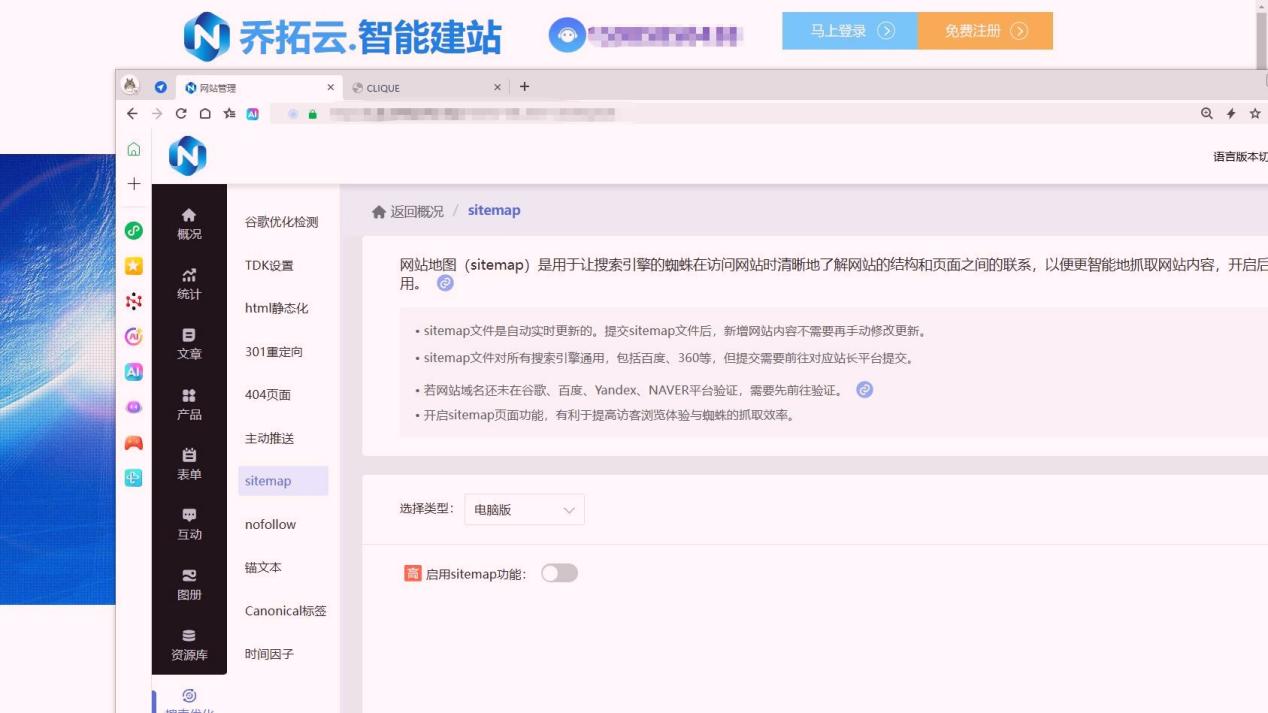Click the browser zoom magnifier icon
This screenshot has height=713, width=1268.
click(x=1207, y=114)
